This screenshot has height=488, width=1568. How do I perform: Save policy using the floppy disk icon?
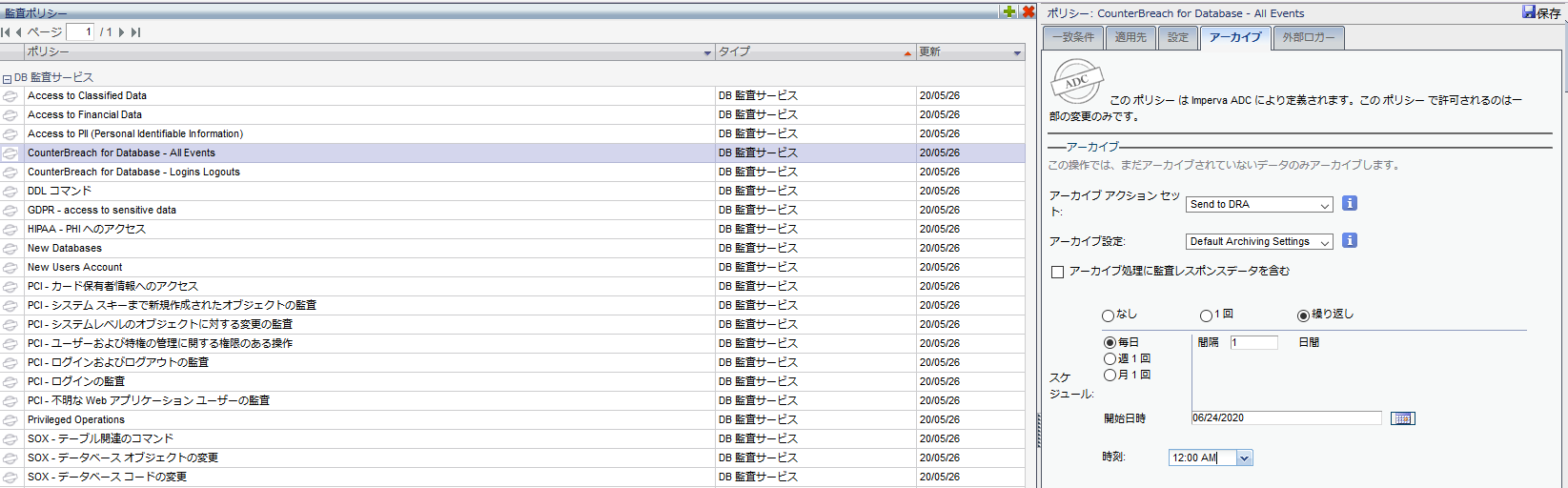[x=1529, y=11]
